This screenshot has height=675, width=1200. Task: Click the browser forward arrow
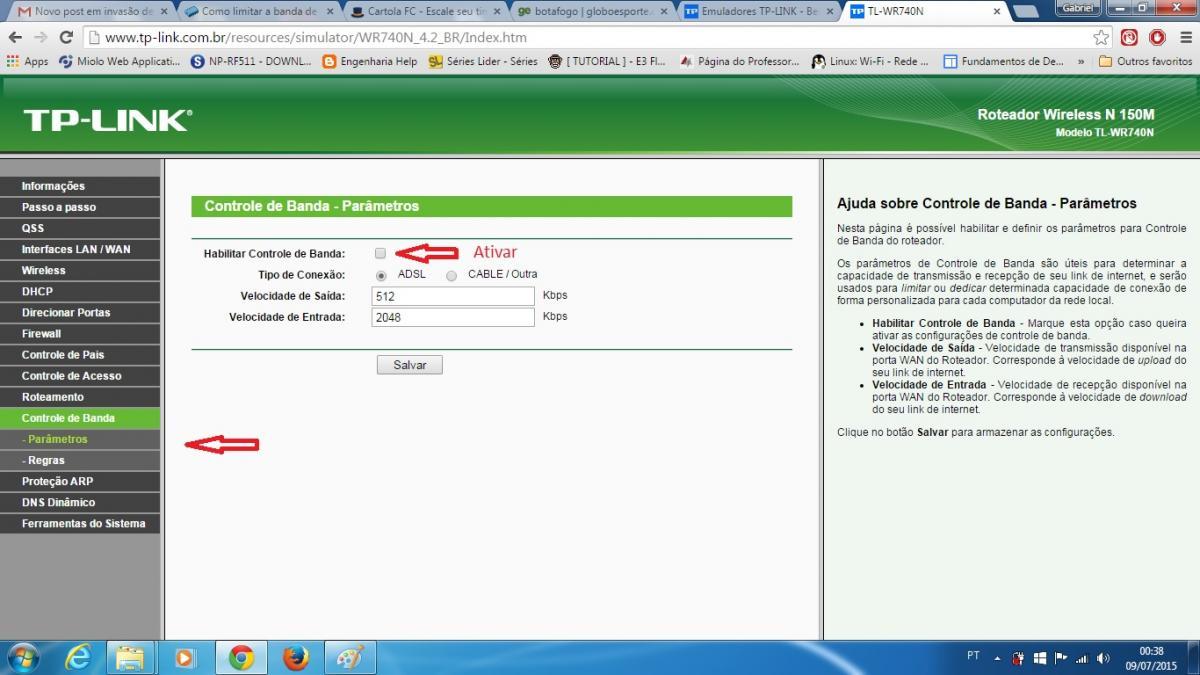pyautogui.click(x=41, y=37)
